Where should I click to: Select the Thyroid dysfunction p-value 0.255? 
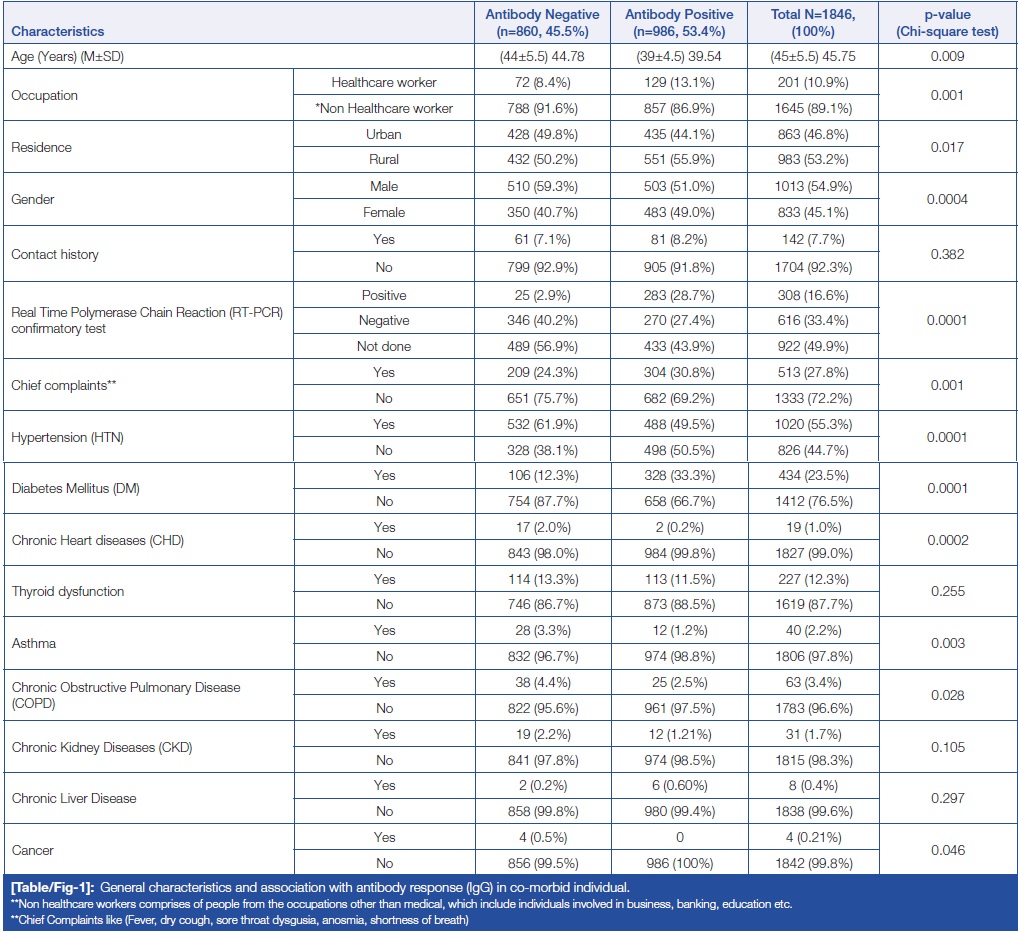tap(945, 592)
